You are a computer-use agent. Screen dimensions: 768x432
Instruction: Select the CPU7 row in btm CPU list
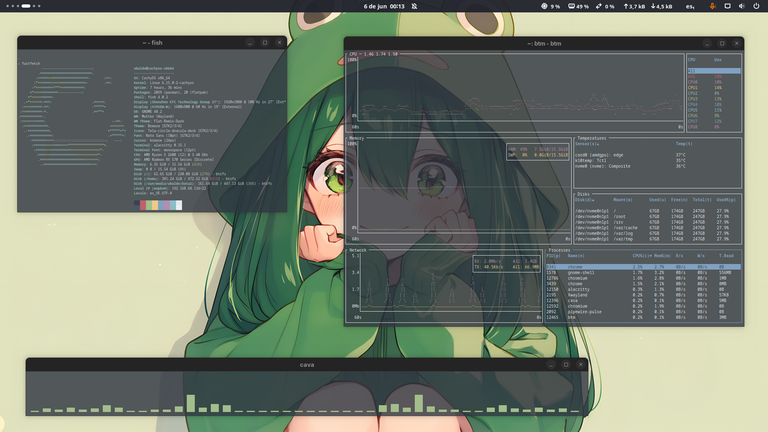[x=714, y=121]
